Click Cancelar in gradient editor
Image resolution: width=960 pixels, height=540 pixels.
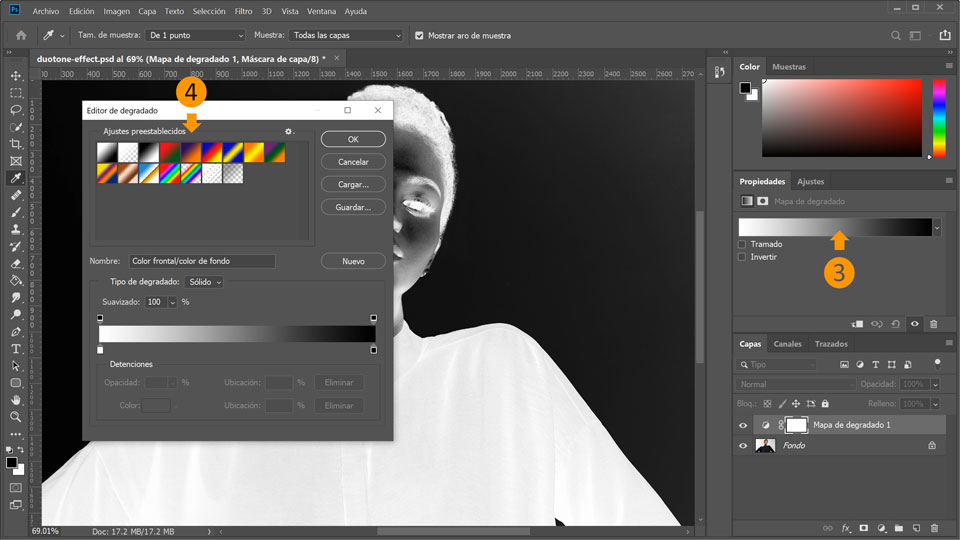(353, 162)
